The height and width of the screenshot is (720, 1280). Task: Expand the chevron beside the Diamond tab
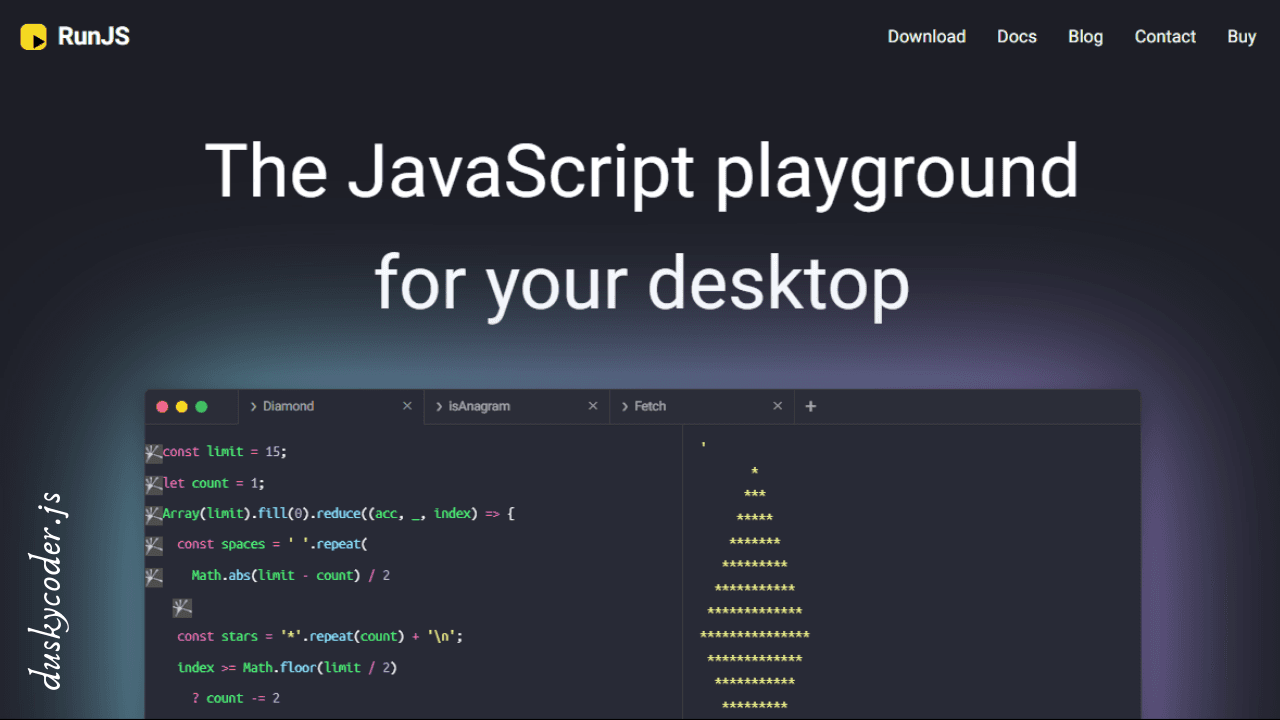pos(254,406)
